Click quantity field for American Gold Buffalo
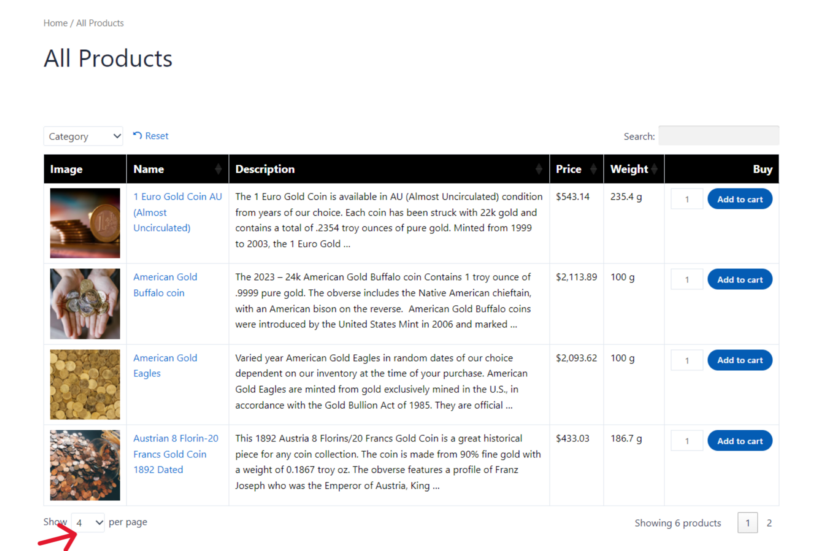The width and height of the screenshot is (820, 551). (687, 280)
